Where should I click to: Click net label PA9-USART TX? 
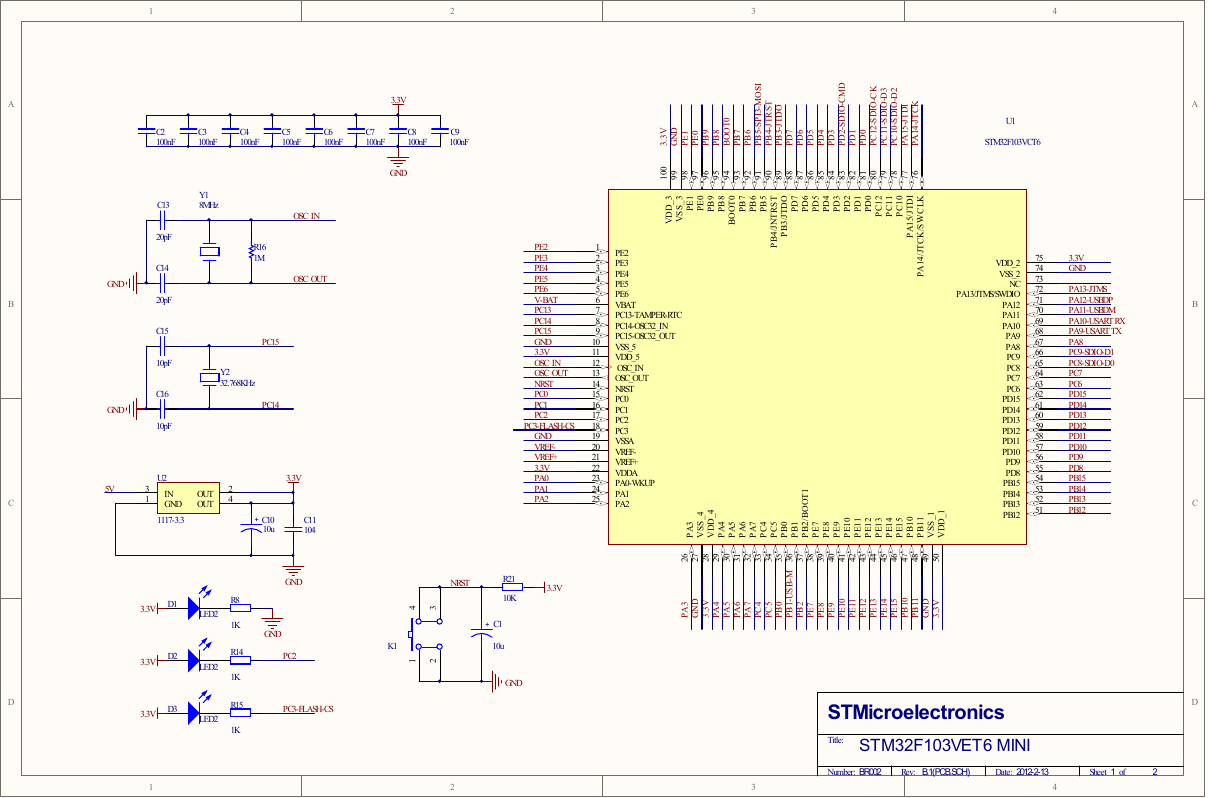[x=1095, y=331]
